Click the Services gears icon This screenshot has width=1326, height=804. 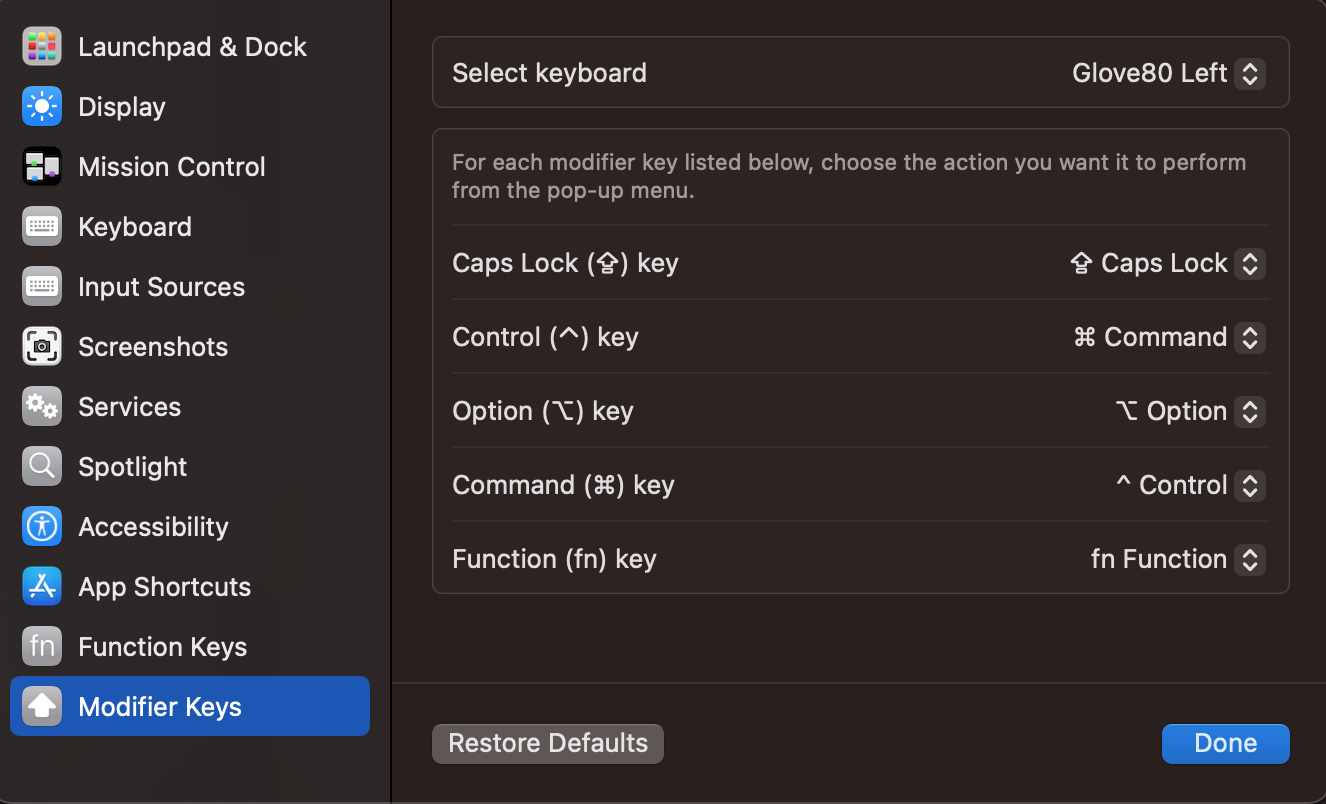coord(42,407)
